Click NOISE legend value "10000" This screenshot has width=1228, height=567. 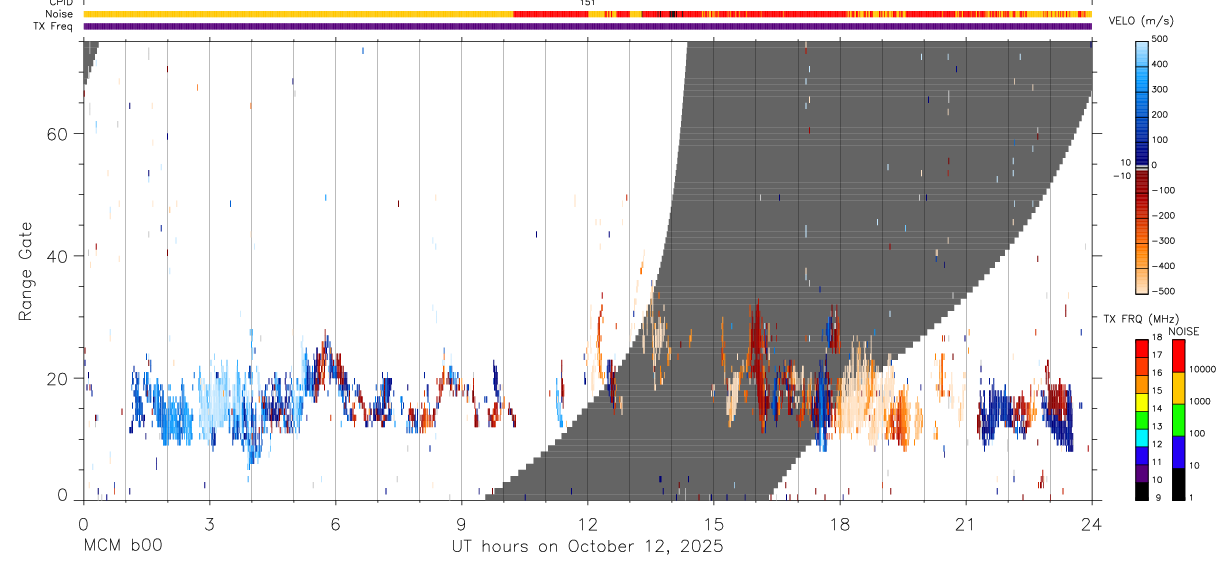click(x=1201, y=369)
